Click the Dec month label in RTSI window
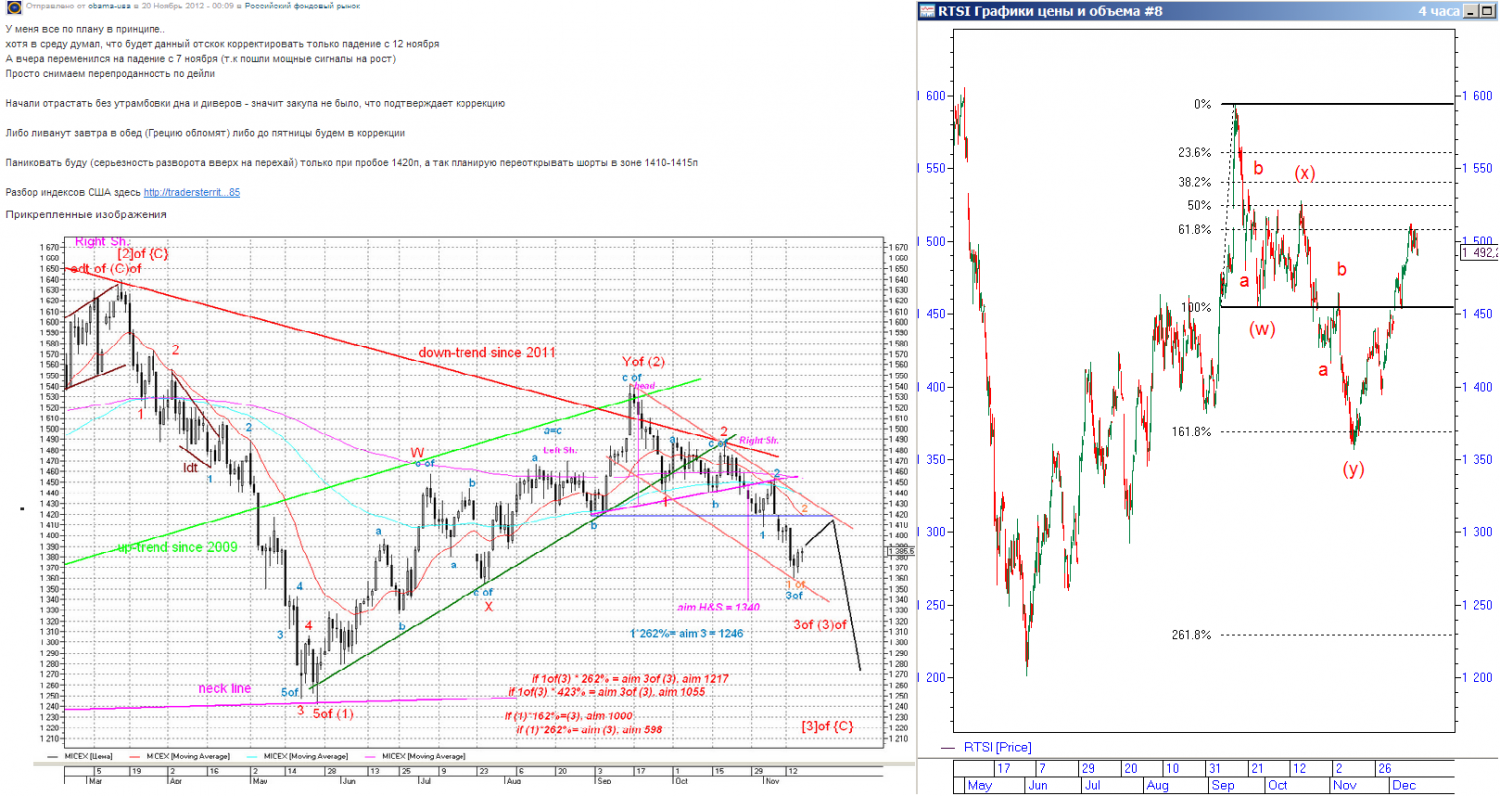Viewport: 1500px width, 796px height. point(1403,786)
